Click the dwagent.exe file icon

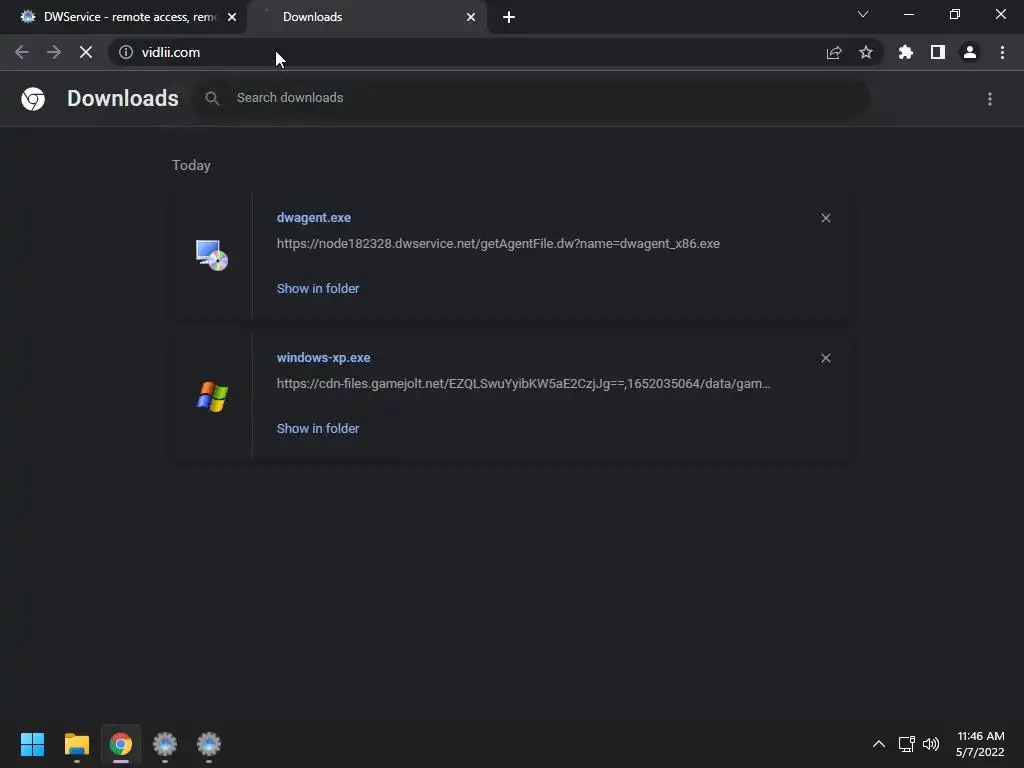pyautogui.click(x=212, y=255)
